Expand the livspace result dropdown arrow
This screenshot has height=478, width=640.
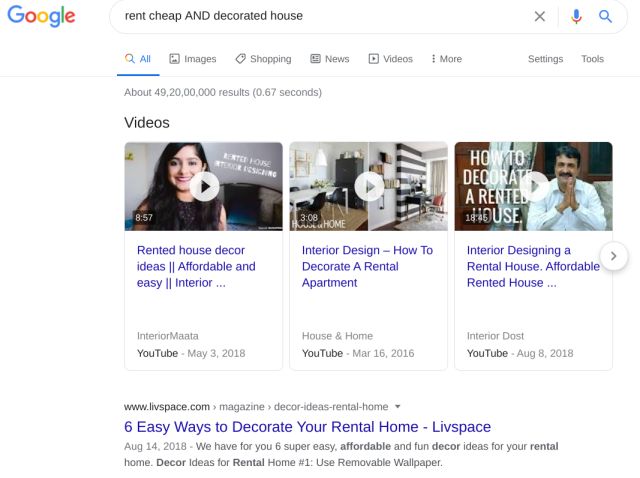coord(398,407)
